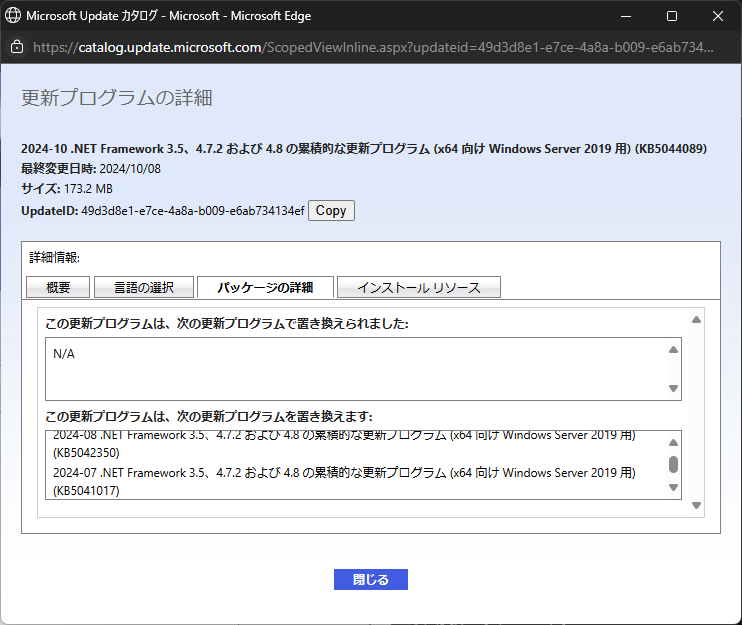Click the 更新プログラムの詳細 heading
Viewport: 742px width, 625px height.
point(116,98)
